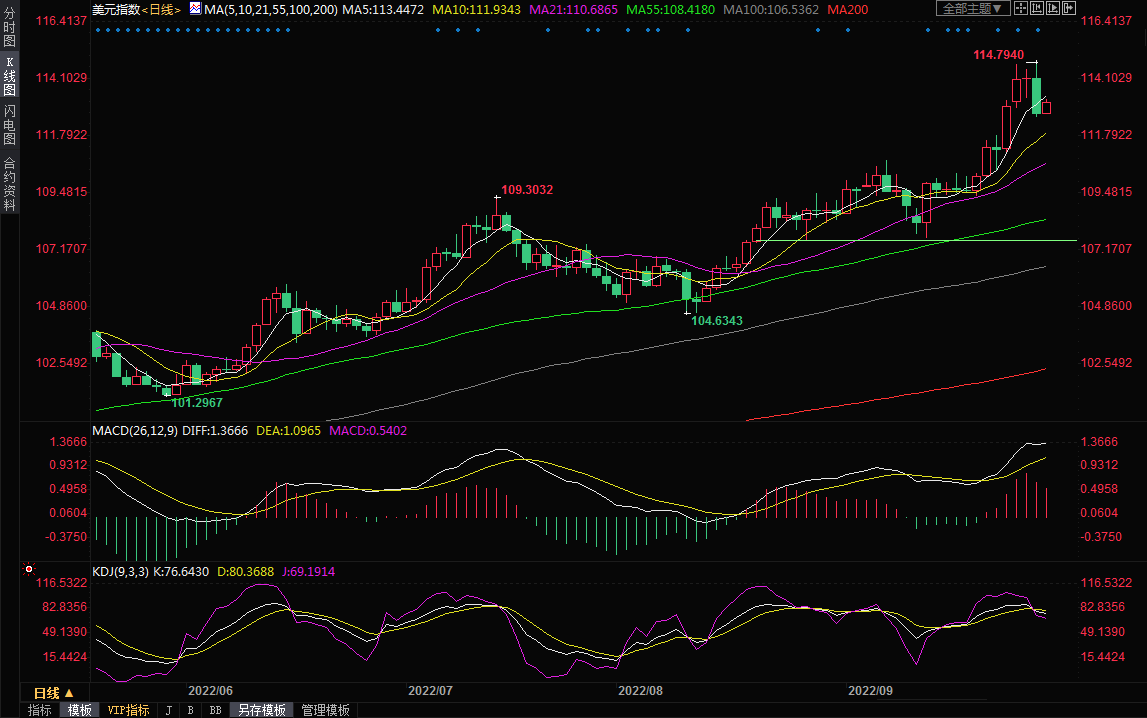Screen dimensions: 1147x718
Task: Click the 另存模板 button
Action: coord(262,710)
